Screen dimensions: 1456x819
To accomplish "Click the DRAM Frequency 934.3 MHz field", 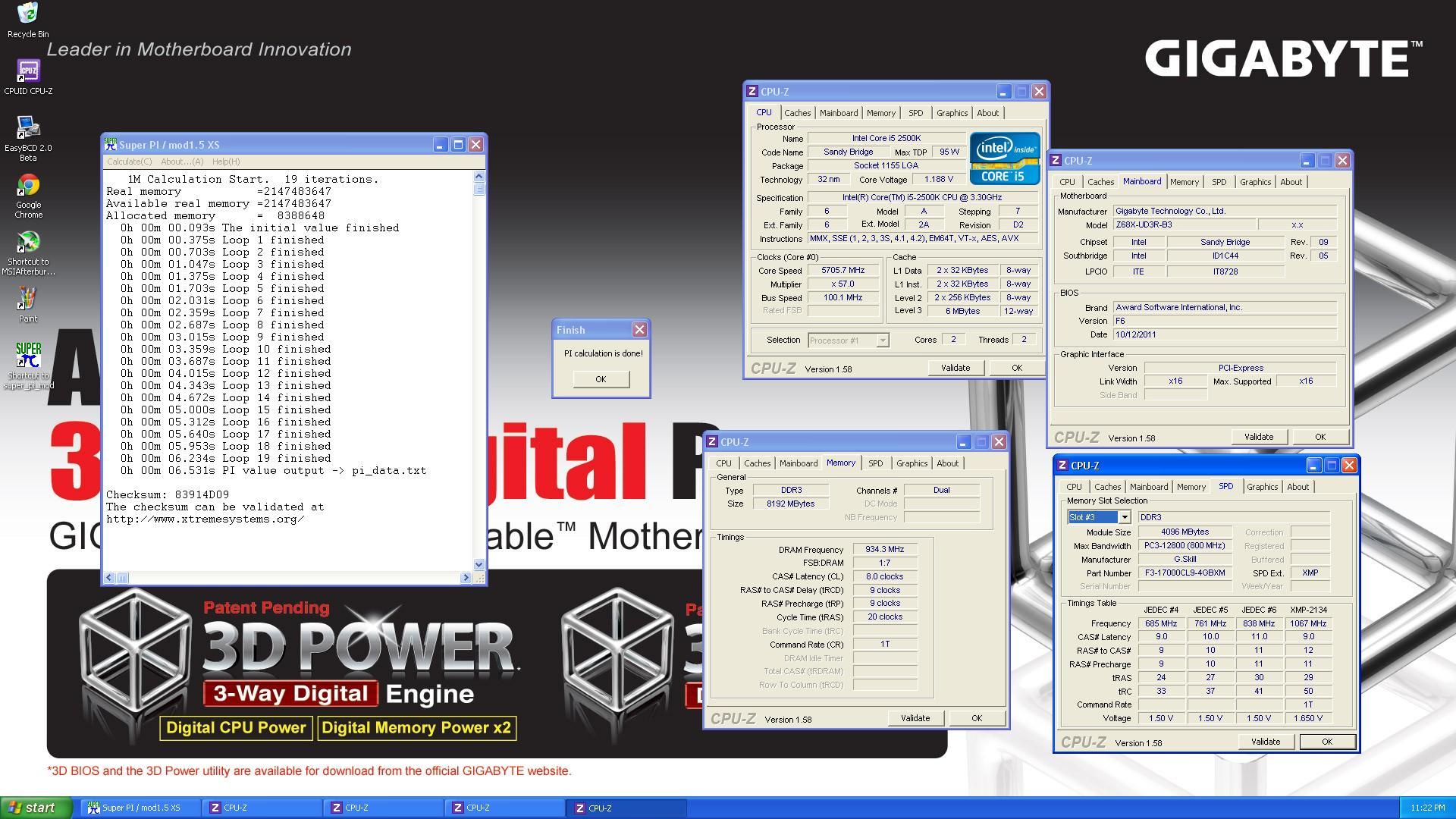I will pyautogui.click(x=884, y=549).
